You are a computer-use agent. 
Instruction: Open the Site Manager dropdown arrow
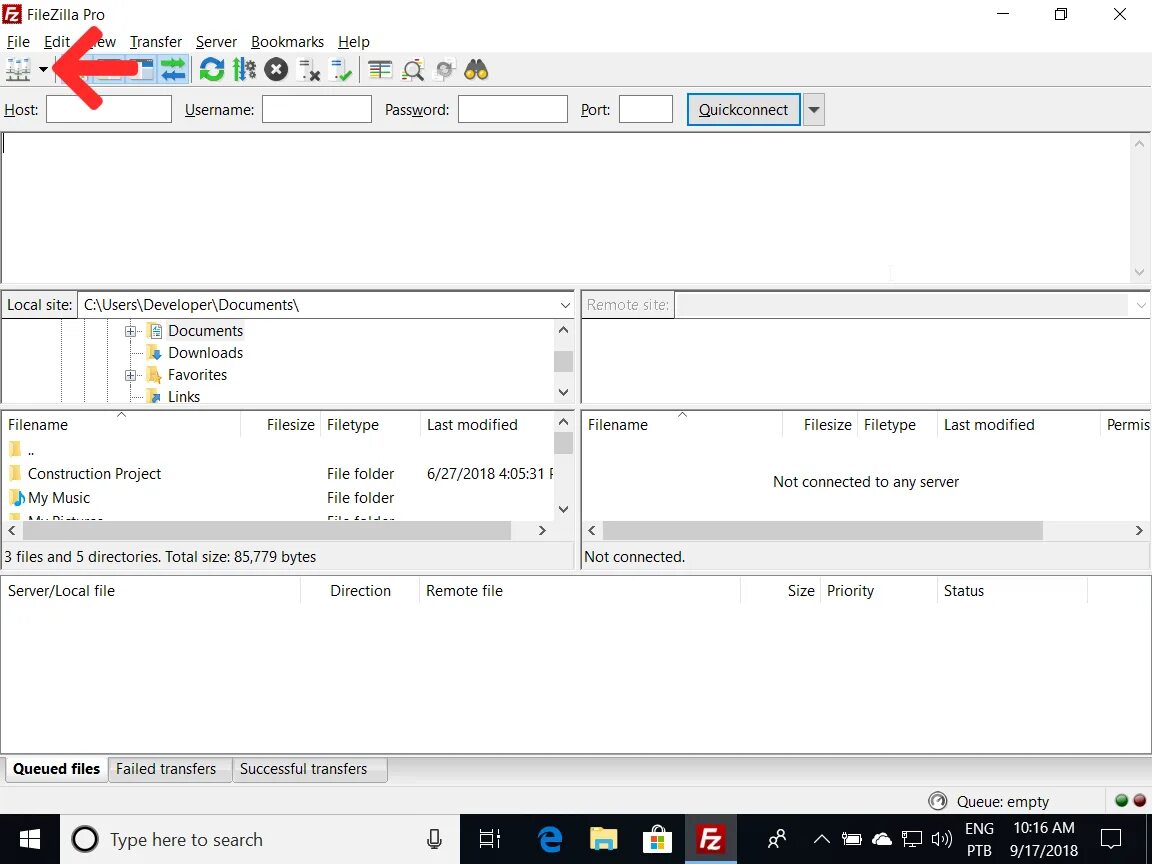click(x=43, y=70)
